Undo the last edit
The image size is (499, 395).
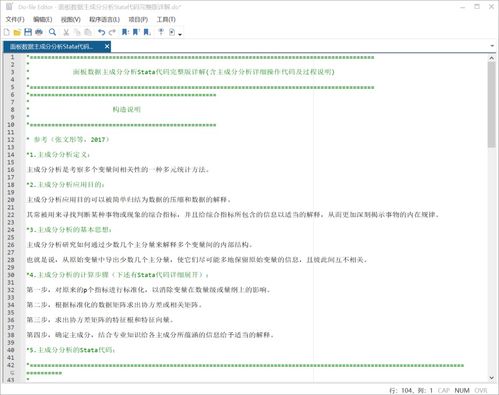coord(101,32)
